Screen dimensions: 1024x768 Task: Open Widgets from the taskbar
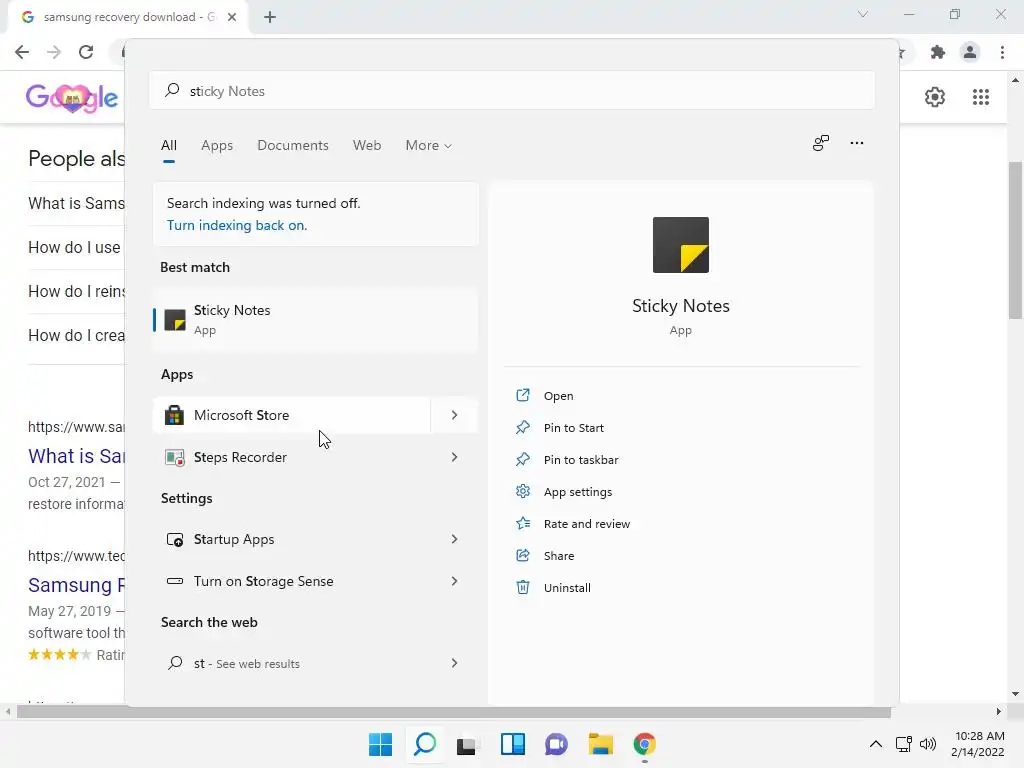[513, 744]
